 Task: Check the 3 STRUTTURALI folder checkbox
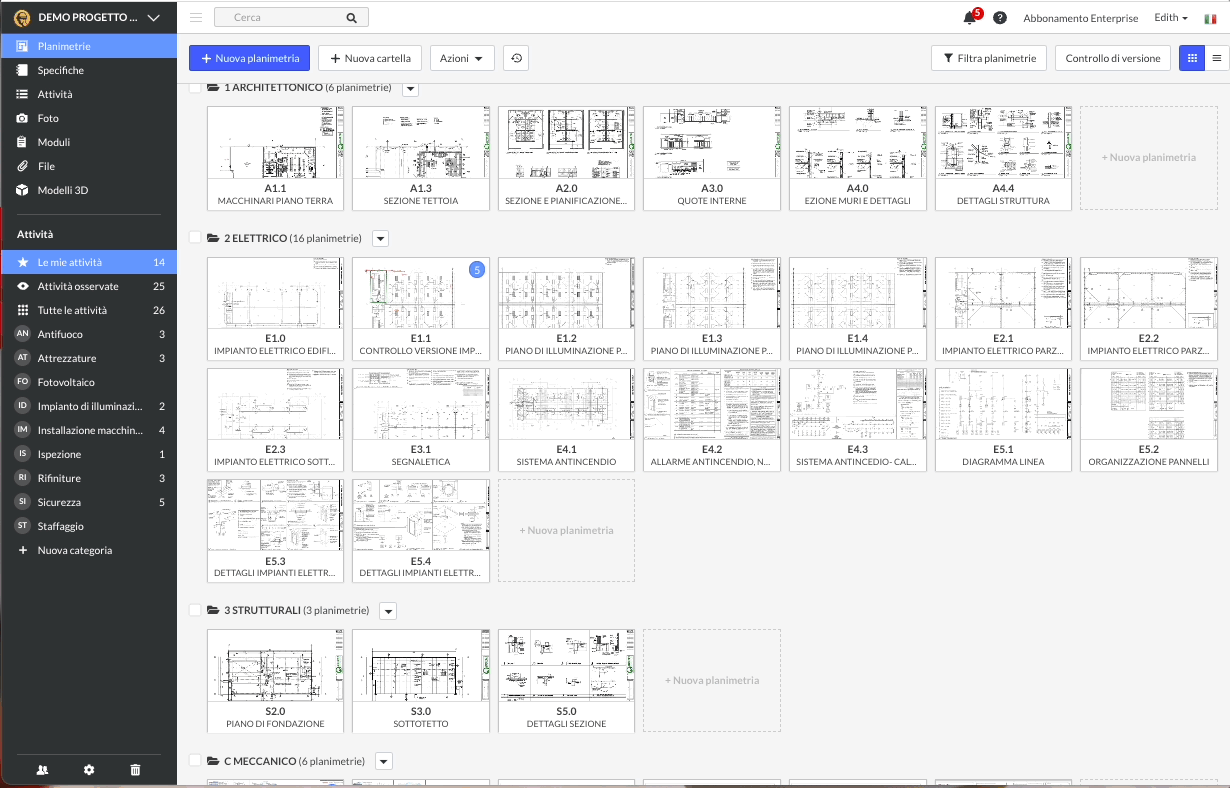pos(195,610)
